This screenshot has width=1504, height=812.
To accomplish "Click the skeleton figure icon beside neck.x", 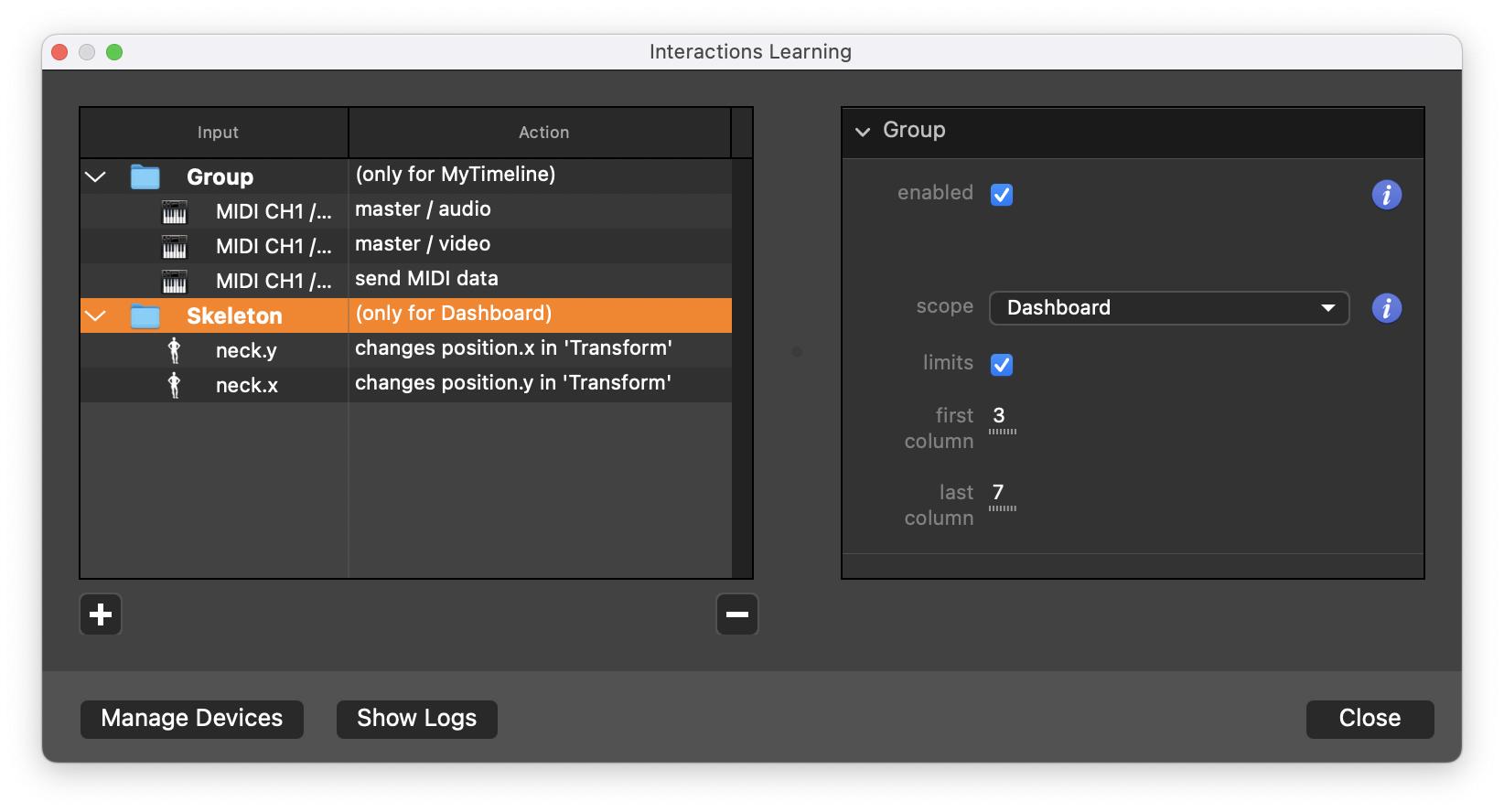I will 174,386.
